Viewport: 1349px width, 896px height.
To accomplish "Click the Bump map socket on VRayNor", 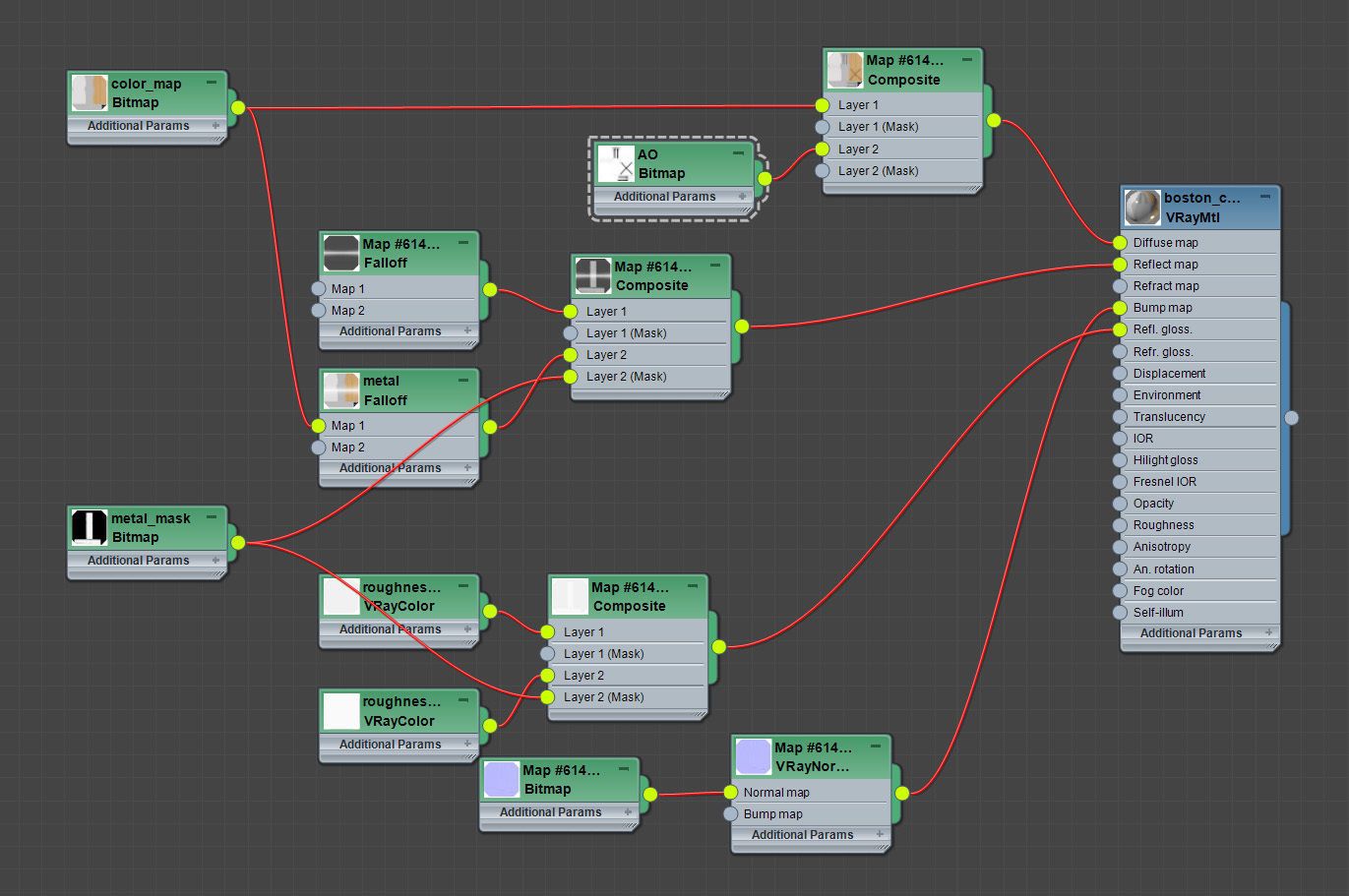I will 730,814.
